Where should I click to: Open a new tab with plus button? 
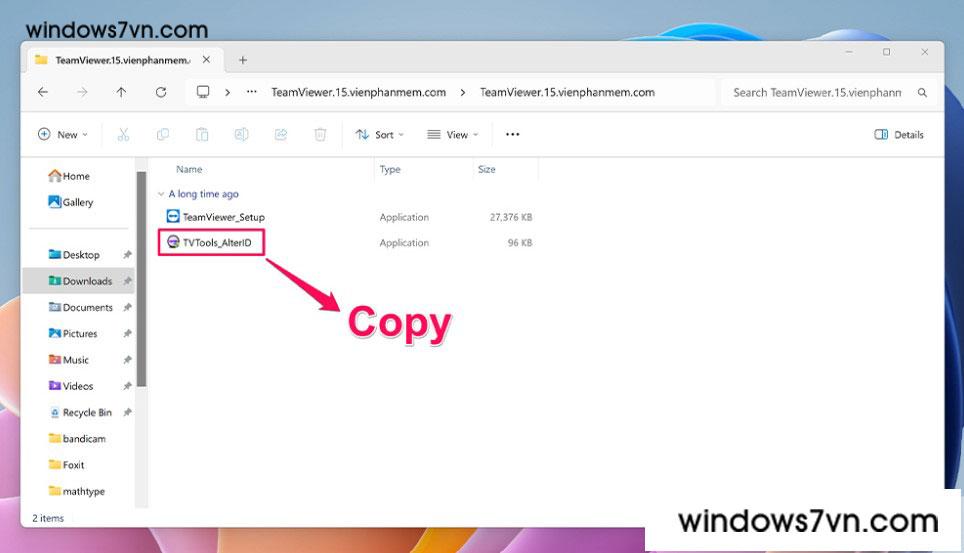click(x=243, y=60)
